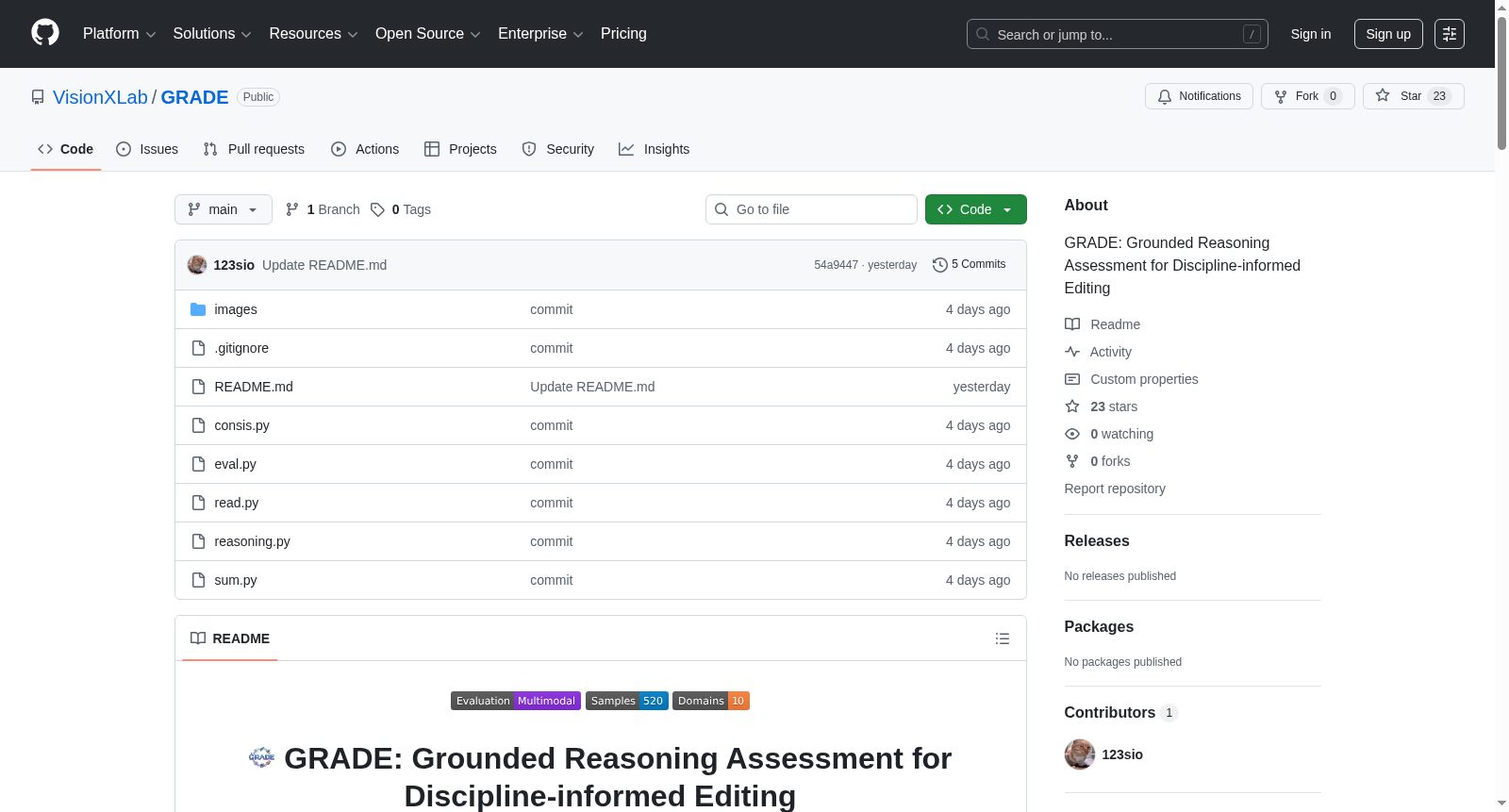Expand the Resources menu
The width and height of the screenshot is (1509, 812).
tap(313, 34)
